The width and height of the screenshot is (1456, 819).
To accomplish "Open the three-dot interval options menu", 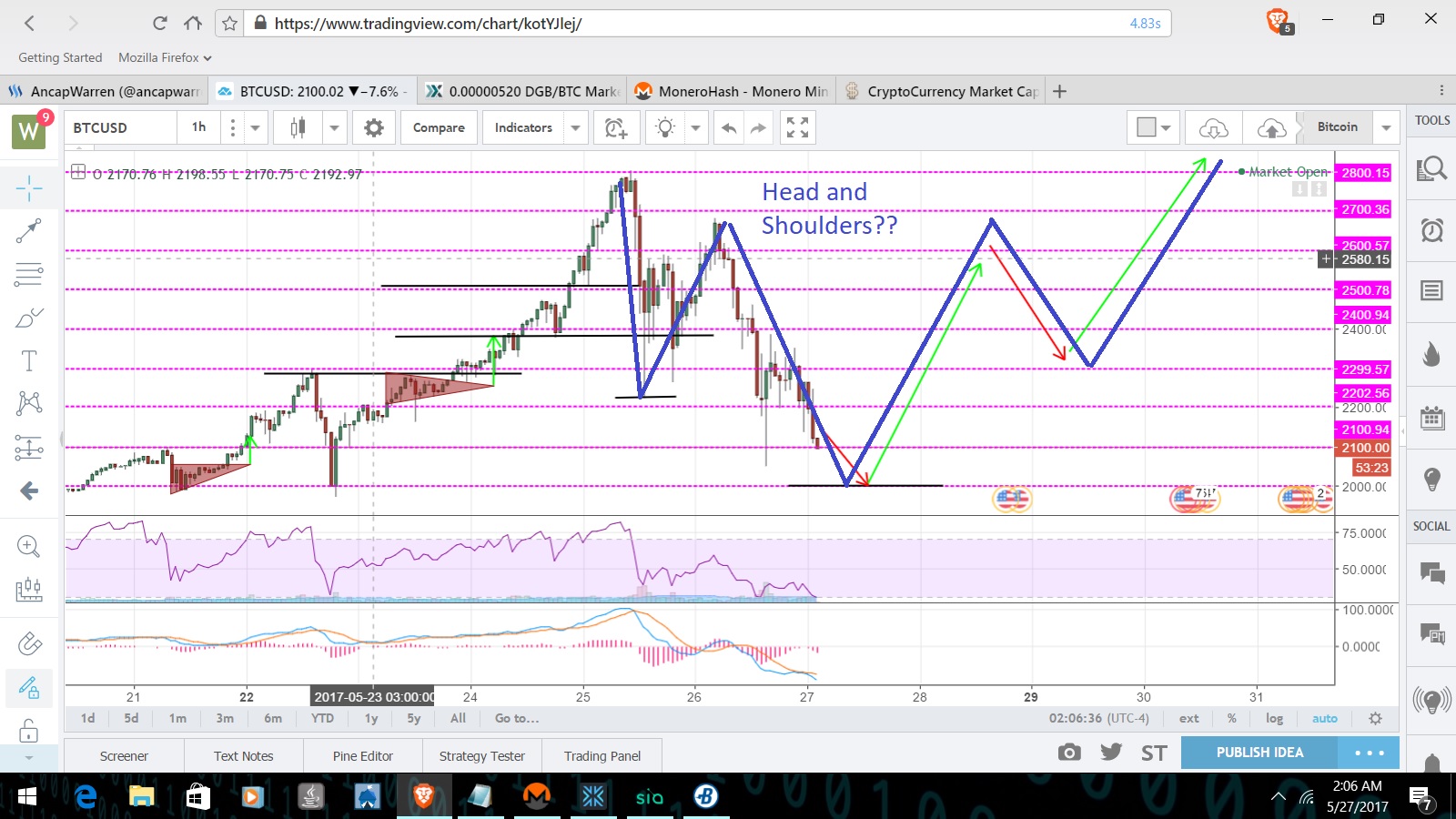I will (x=233, y=128).
